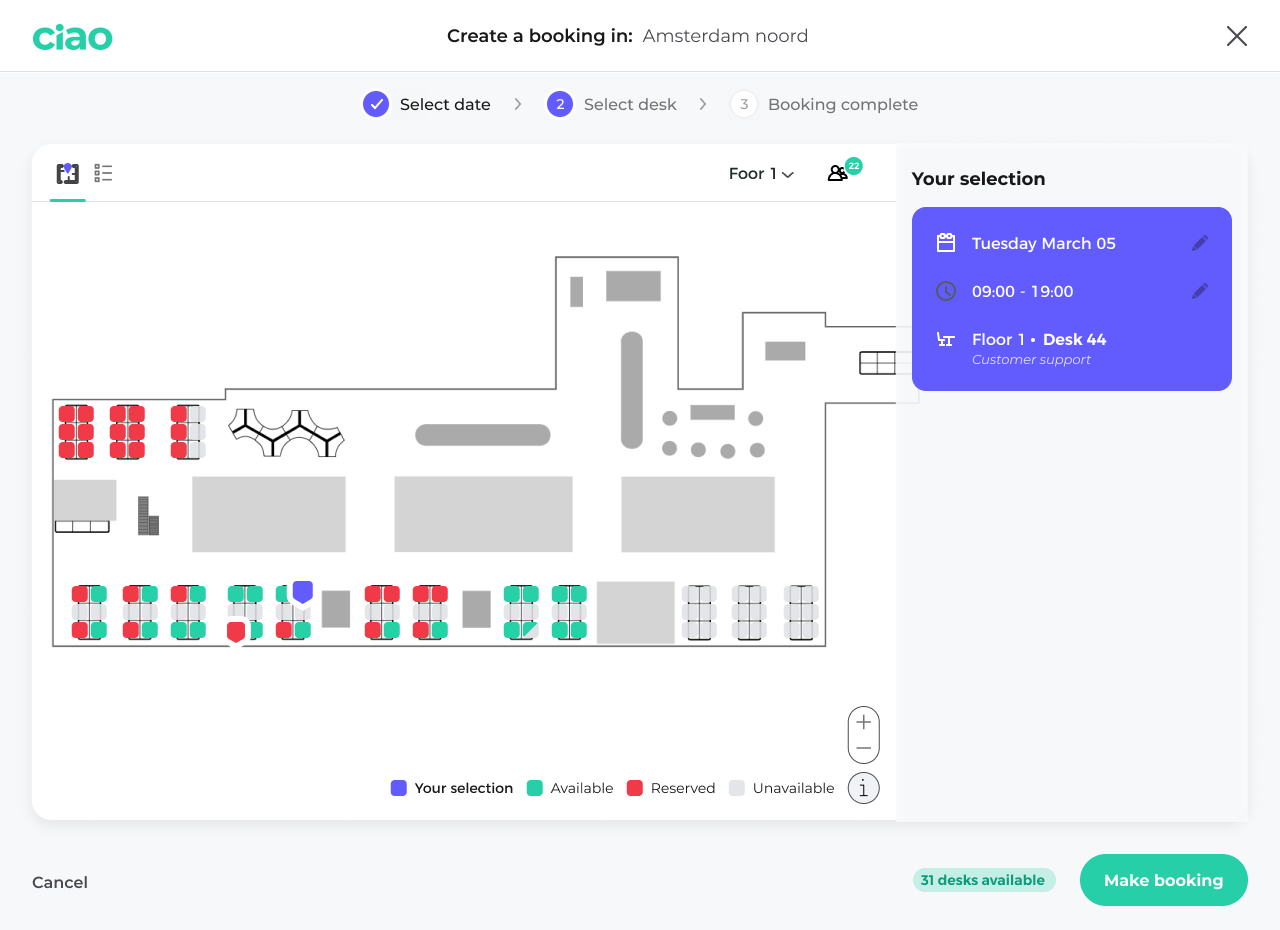Click the 31 desks available badge
The height and width of the screenshot is (930, 1280).
click(984, 880)
